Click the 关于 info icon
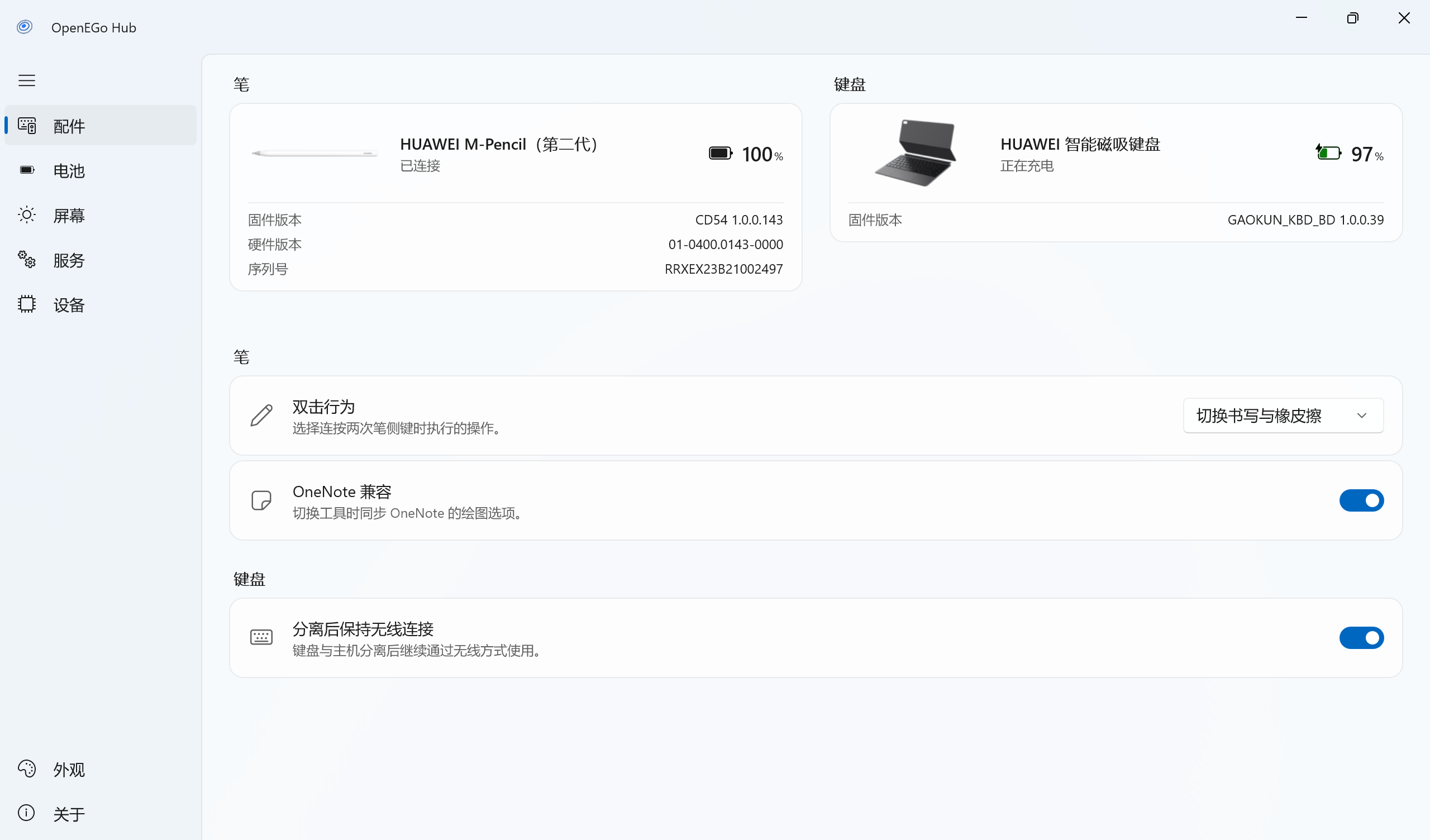 (x=27, y=813)
